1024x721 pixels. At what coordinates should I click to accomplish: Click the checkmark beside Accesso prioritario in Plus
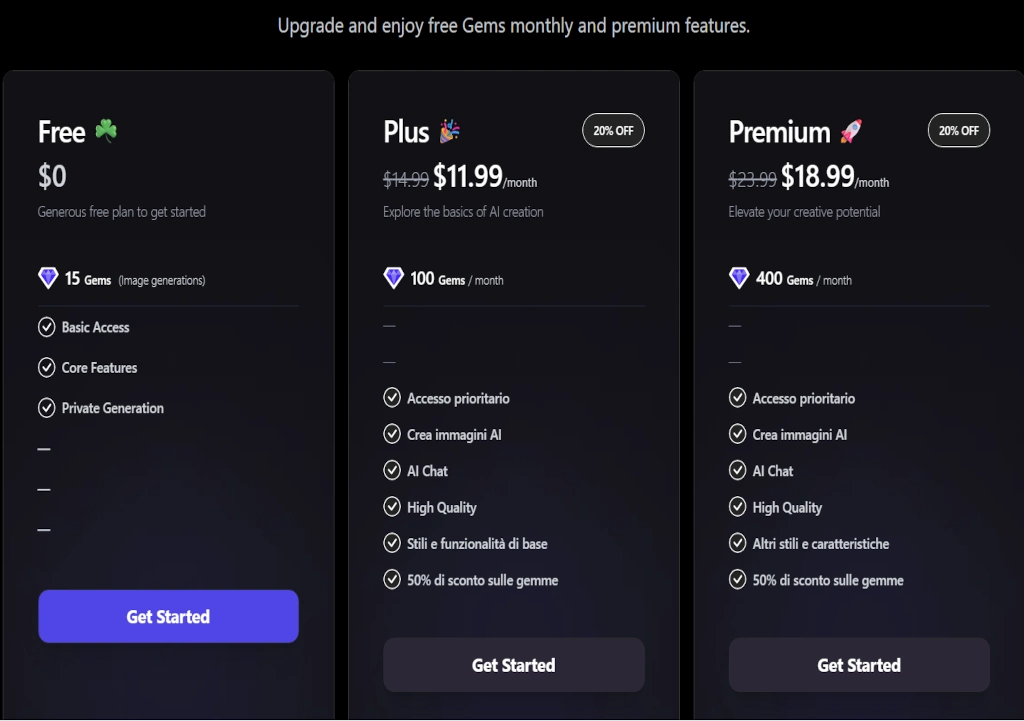tap(391, 397)
